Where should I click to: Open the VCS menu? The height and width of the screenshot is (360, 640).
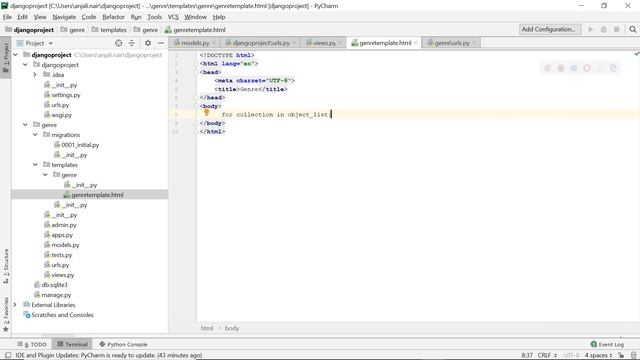click(173, 17)
